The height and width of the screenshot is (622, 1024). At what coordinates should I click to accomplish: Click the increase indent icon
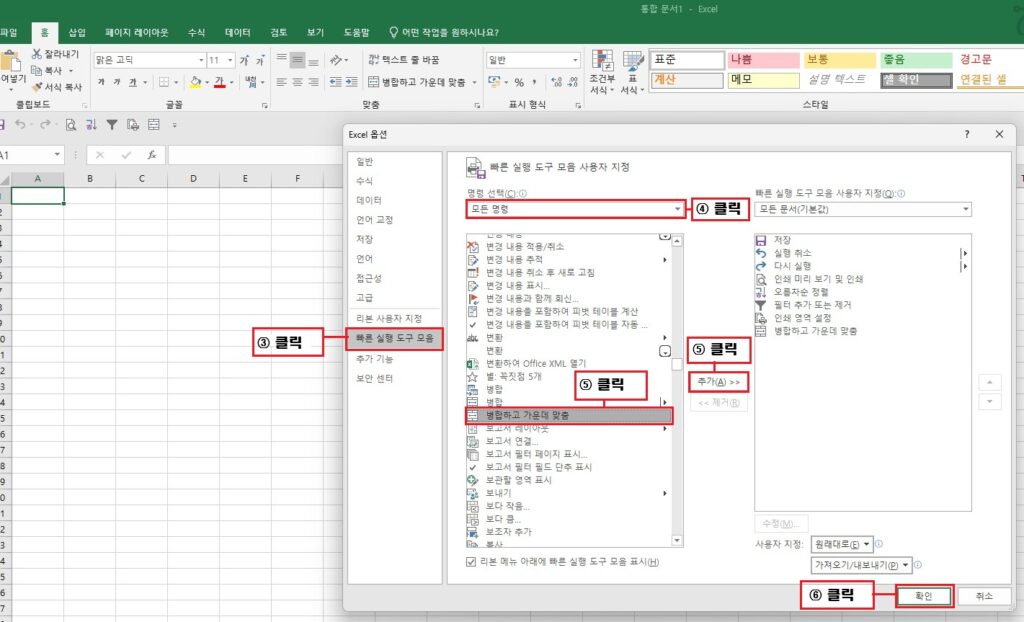[x=351, y=82]
